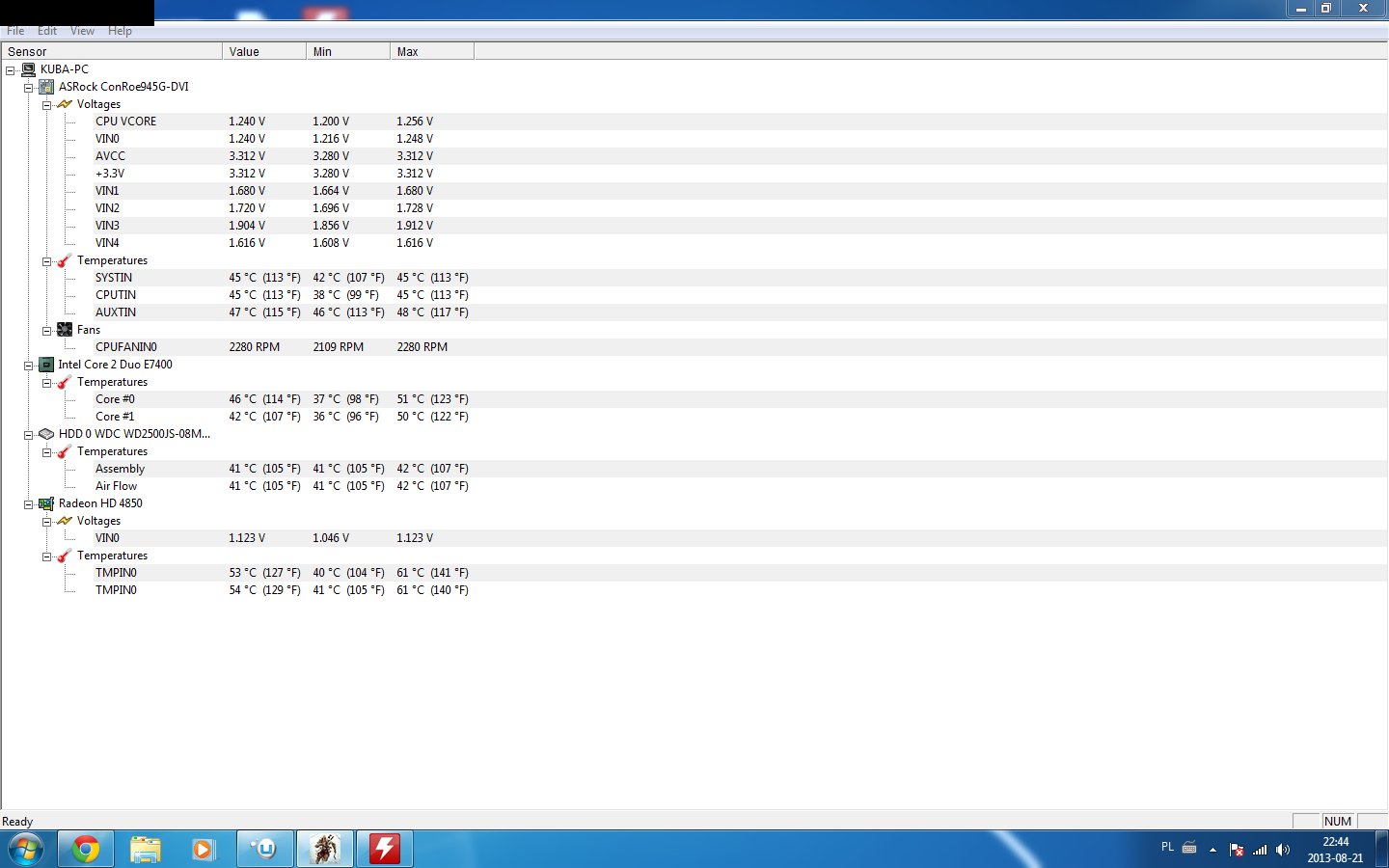Open Windows Explorer from the taskbar
This screenshot has height=868, width=1389.
(x=146, y=850)
